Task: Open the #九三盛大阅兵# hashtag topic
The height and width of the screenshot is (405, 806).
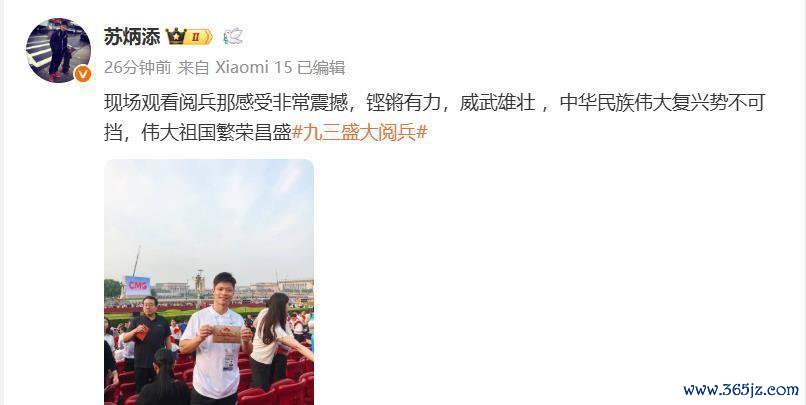Action: 359,133
